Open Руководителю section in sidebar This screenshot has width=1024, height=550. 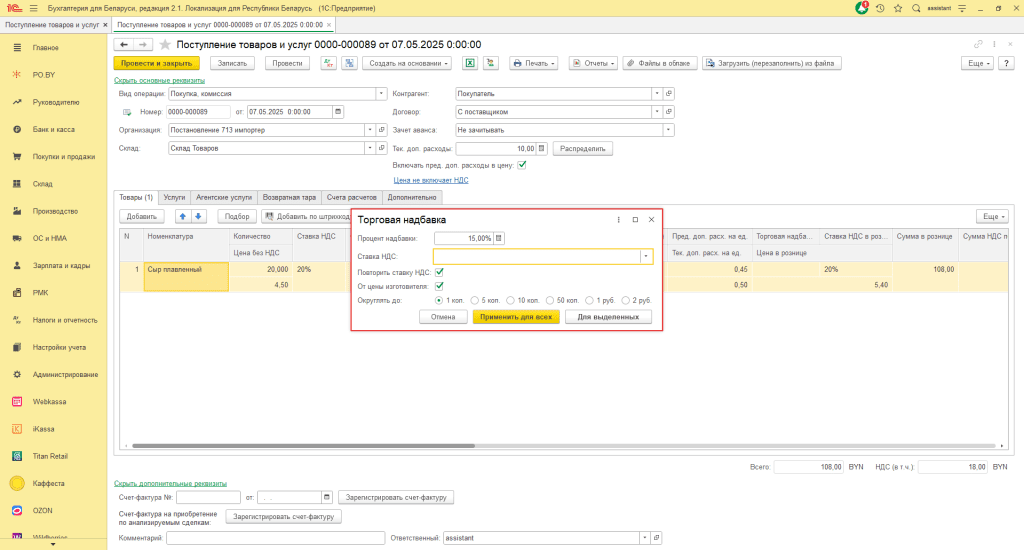point(56,103)
